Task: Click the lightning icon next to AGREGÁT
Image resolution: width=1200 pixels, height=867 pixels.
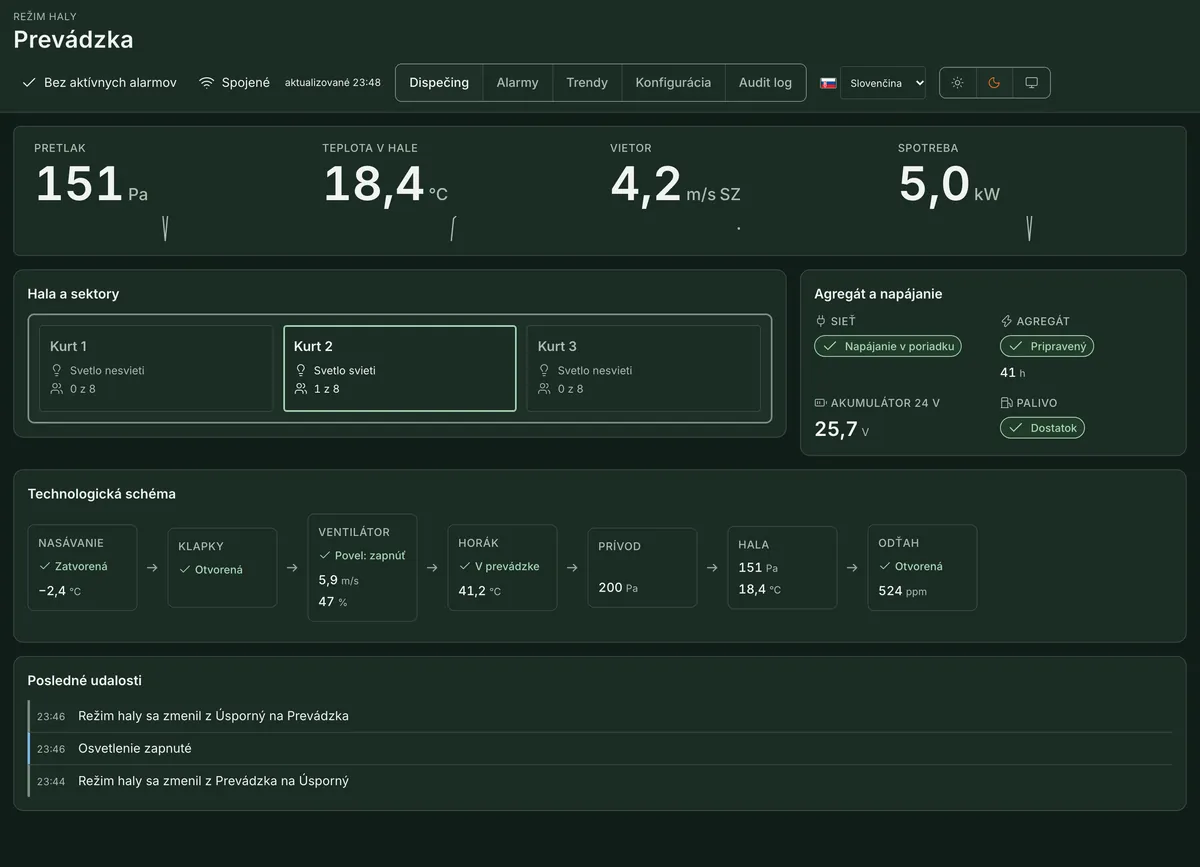Action: click(x=1007, y=321)
